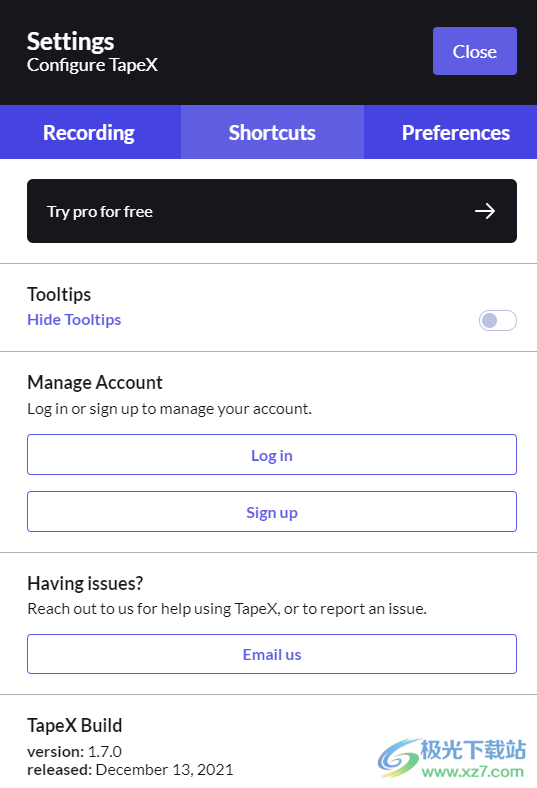Click the version 1.7.0 text
Viewport: 537px width, 788px height.
point(74,751)
